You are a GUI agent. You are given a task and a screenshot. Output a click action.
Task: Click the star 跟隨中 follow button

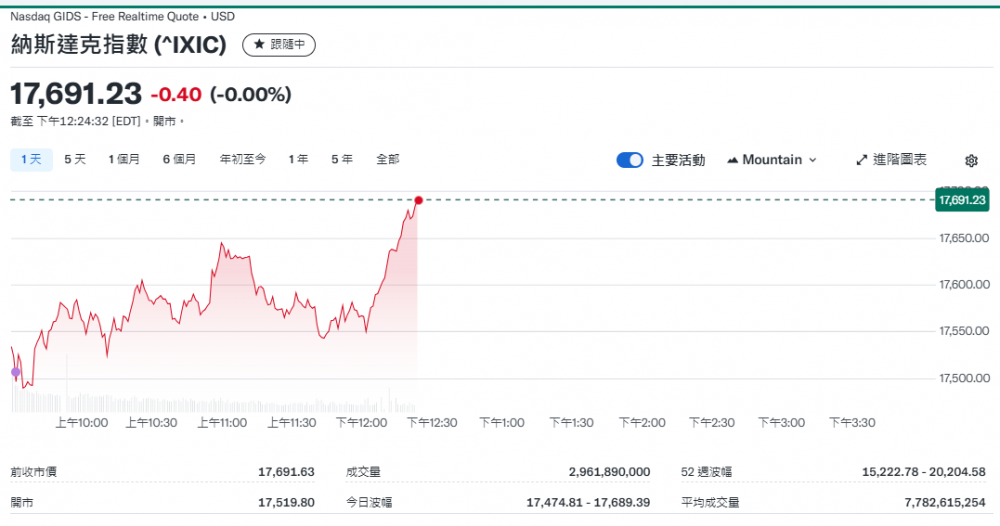[279, 45]
